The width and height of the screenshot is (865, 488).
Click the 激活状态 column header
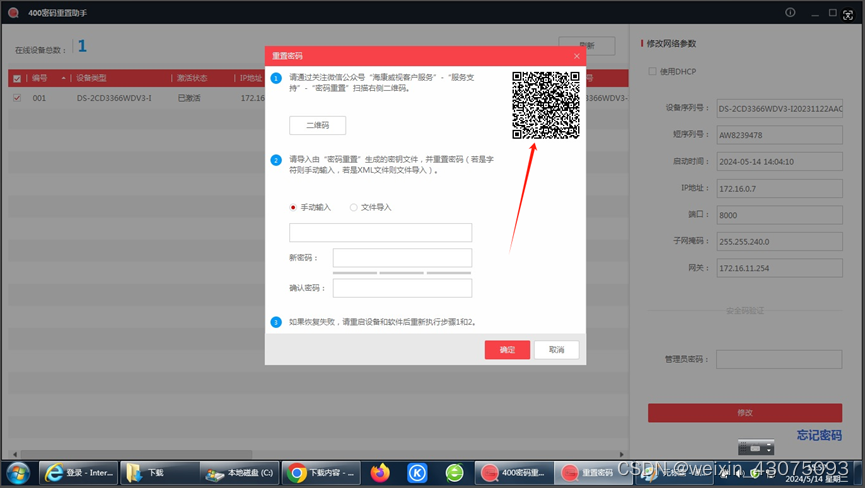[192, 78]
